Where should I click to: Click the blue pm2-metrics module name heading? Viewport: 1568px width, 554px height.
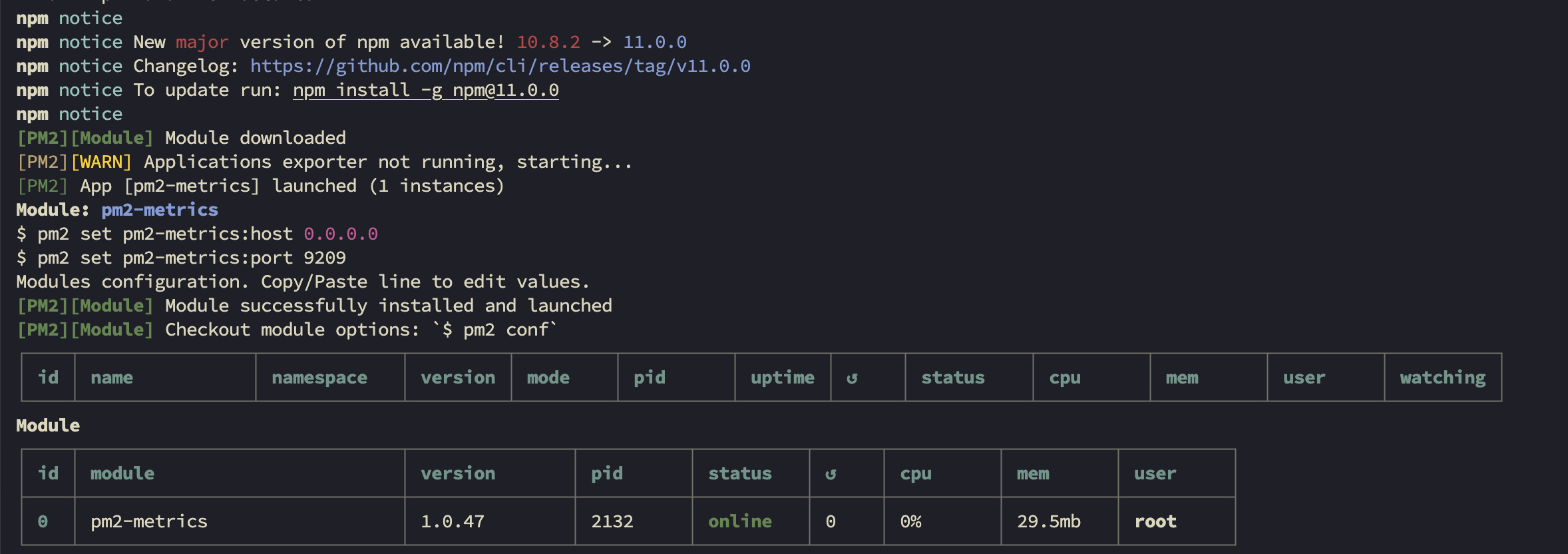160,210
